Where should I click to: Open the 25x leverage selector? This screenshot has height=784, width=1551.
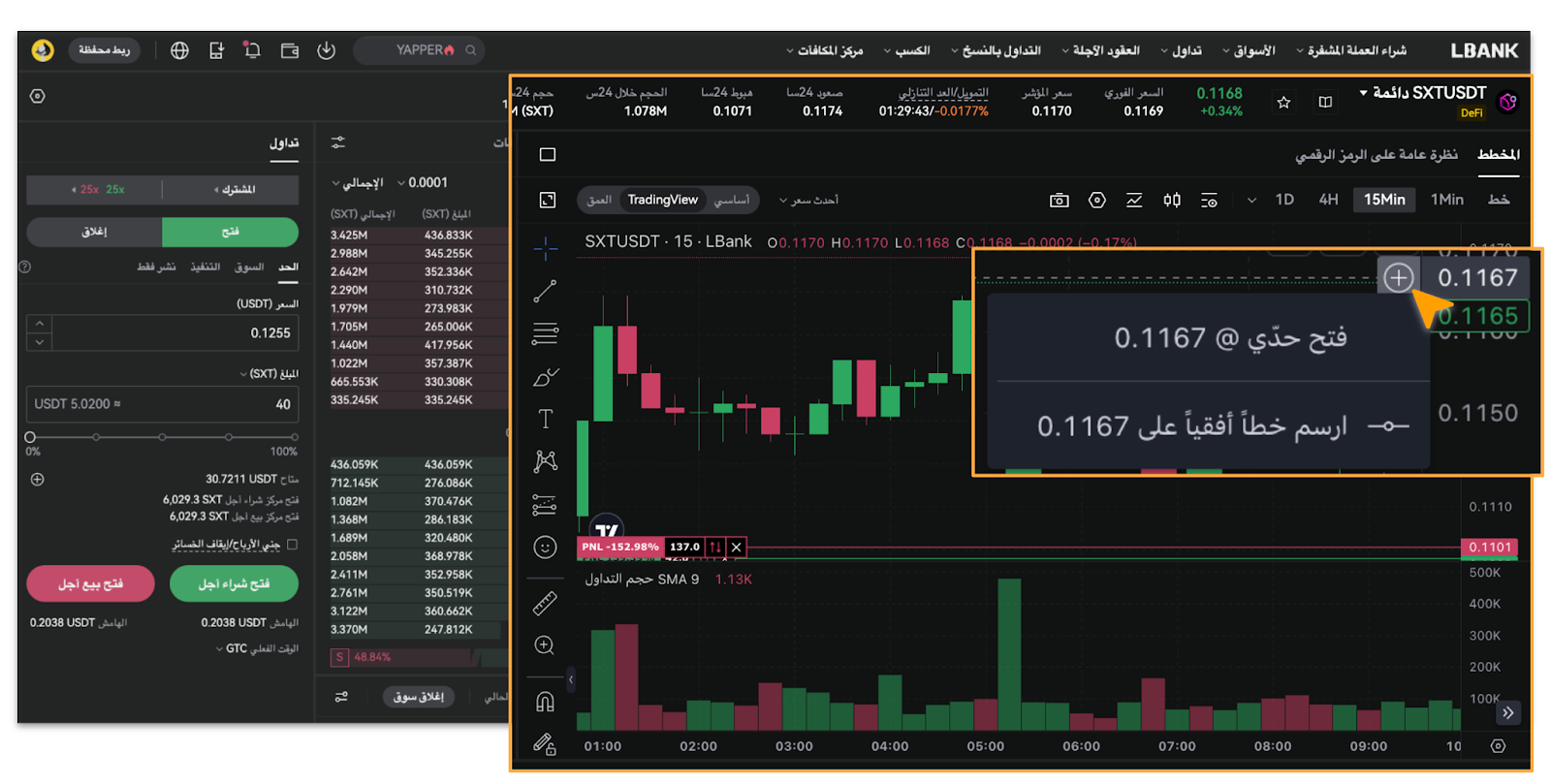[x=96, y=190]
